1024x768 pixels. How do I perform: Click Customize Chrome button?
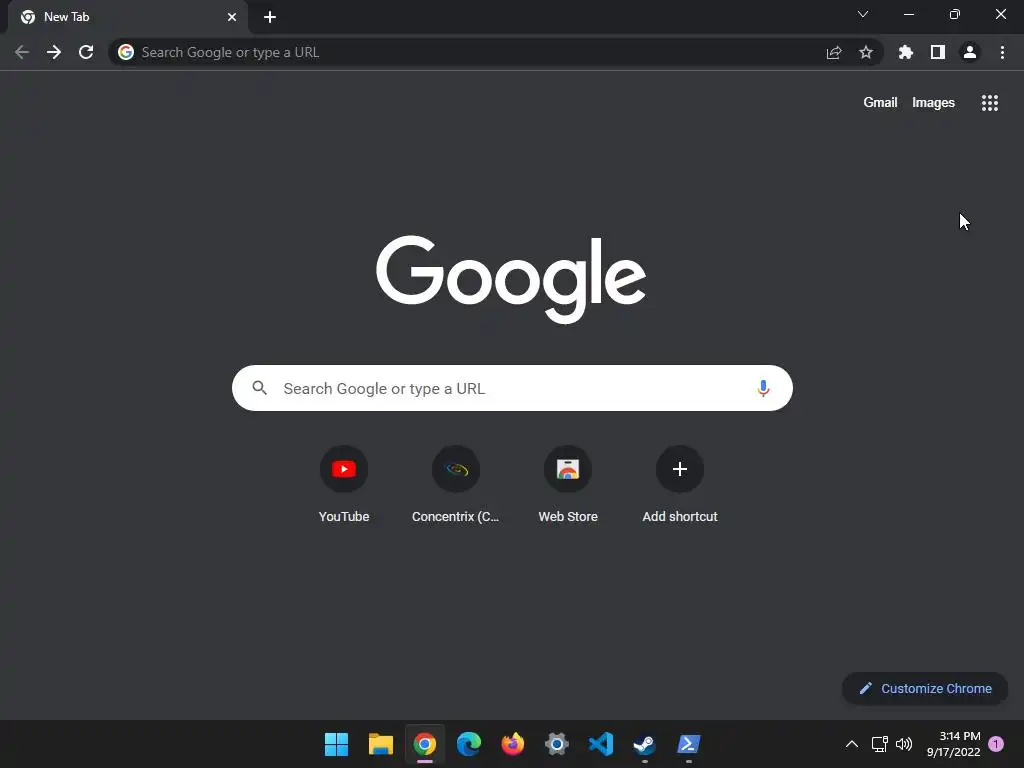click(925, 688)
